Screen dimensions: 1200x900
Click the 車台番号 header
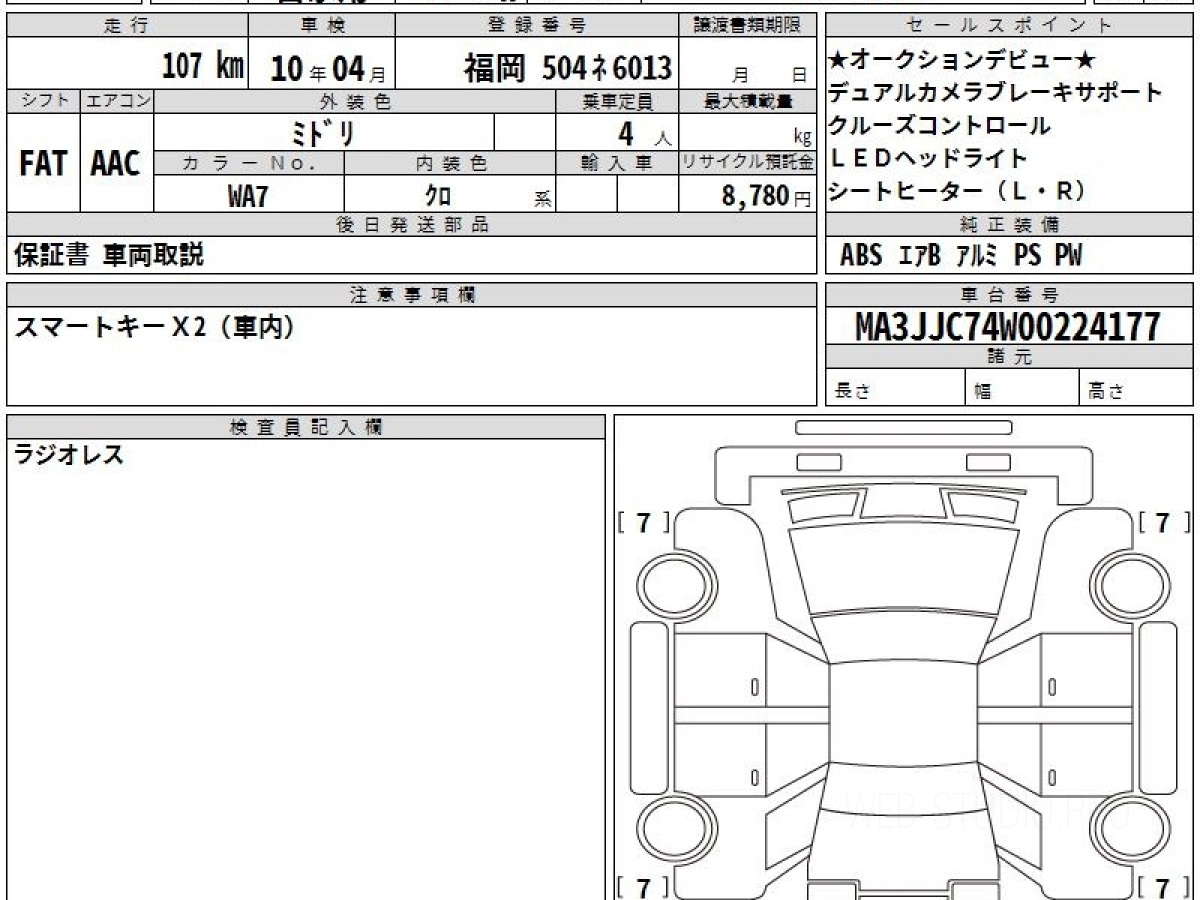coord(1009,295)
